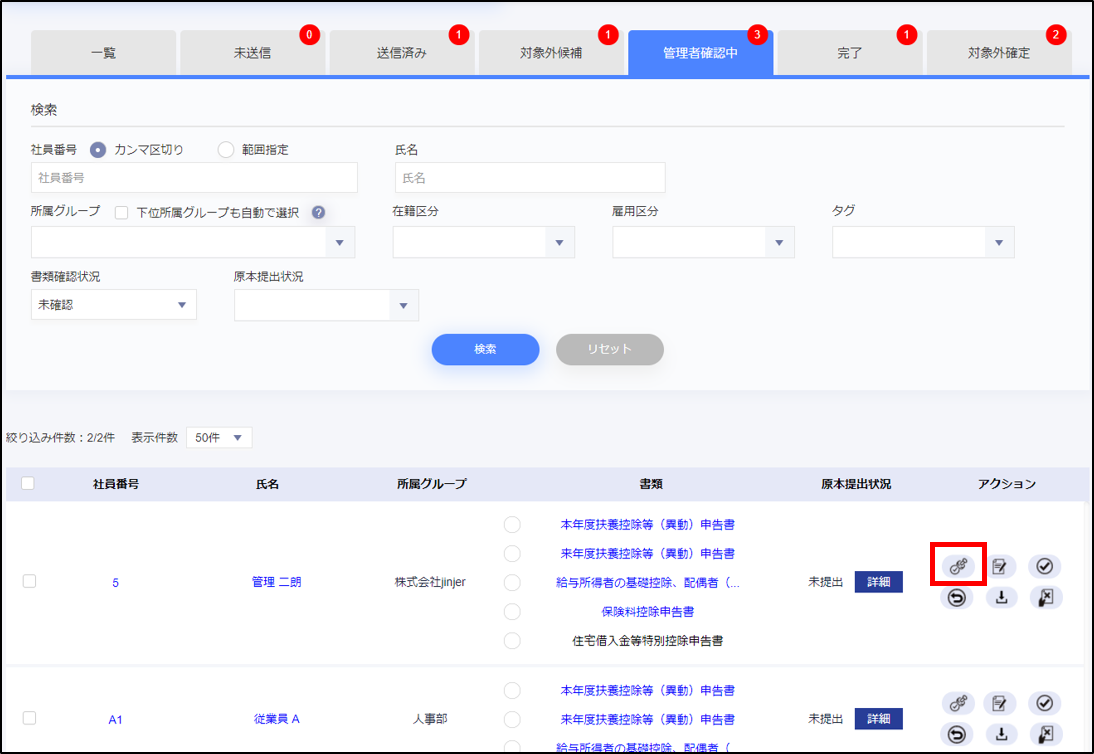Click the 原本提出状況 column header
The width and height of the screenshot is (1094, 754).
pos(855,483)
